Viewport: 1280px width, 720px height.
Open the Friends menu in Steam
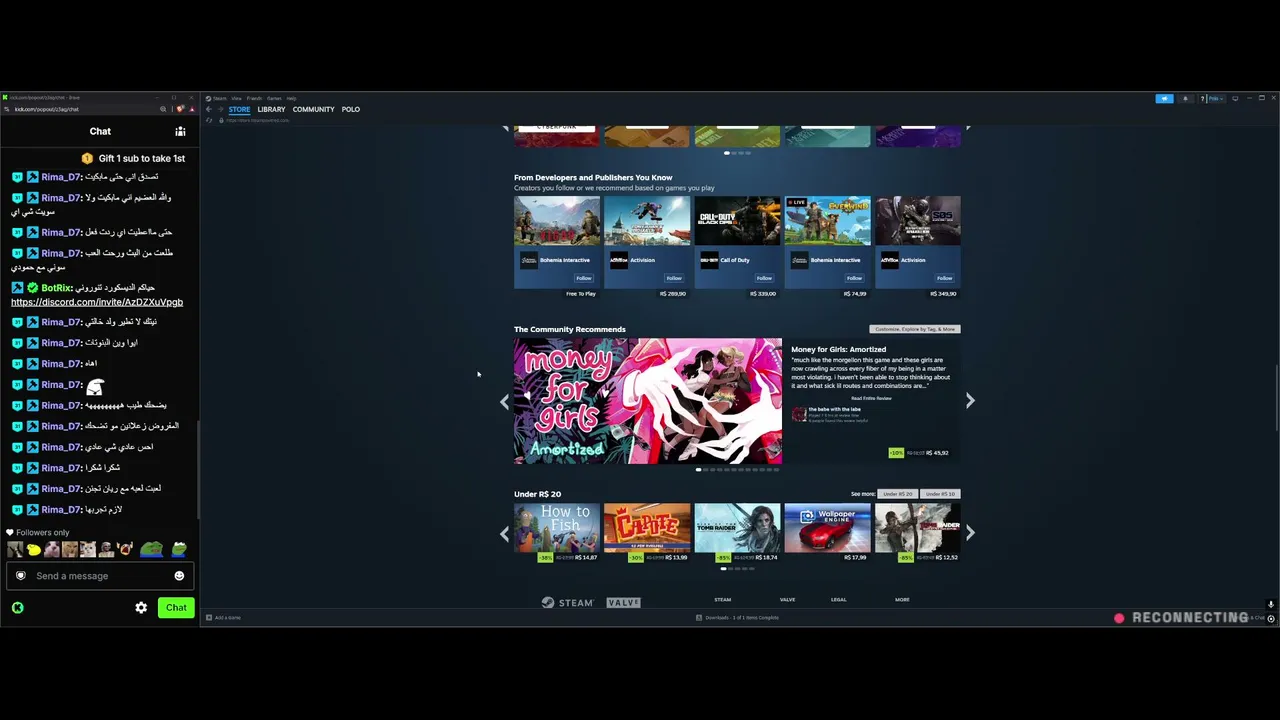254,98
